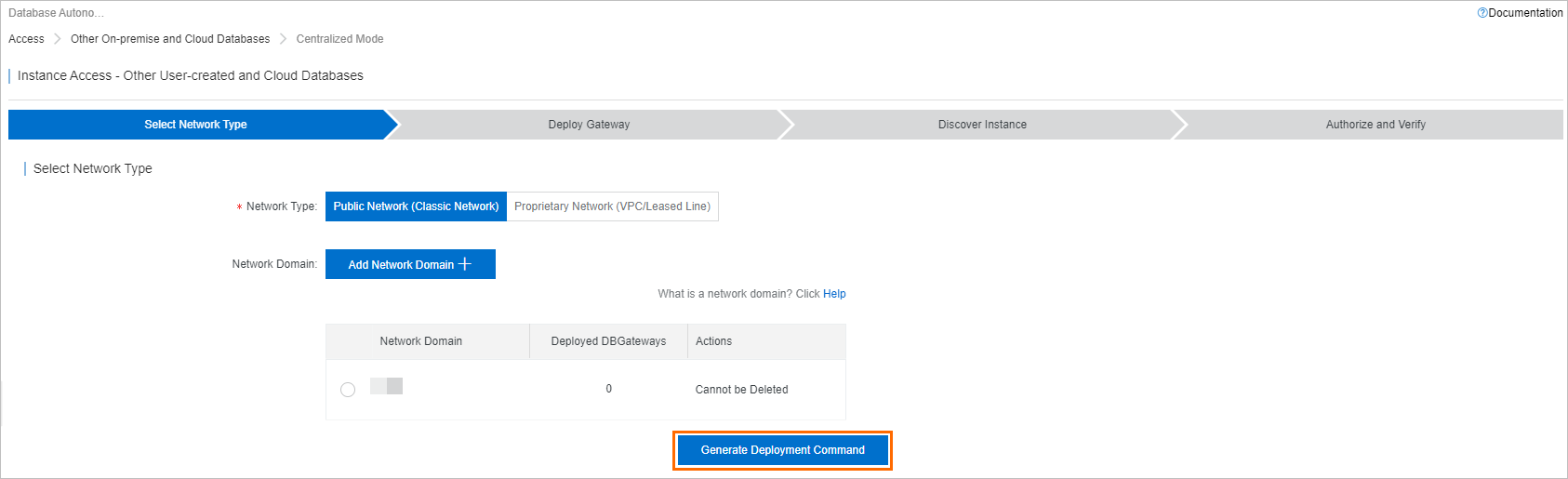The height and width of the screenshot is (479, 1568).
Task: Jump to the Discover Instance step
Action: (x=982, y=125)
